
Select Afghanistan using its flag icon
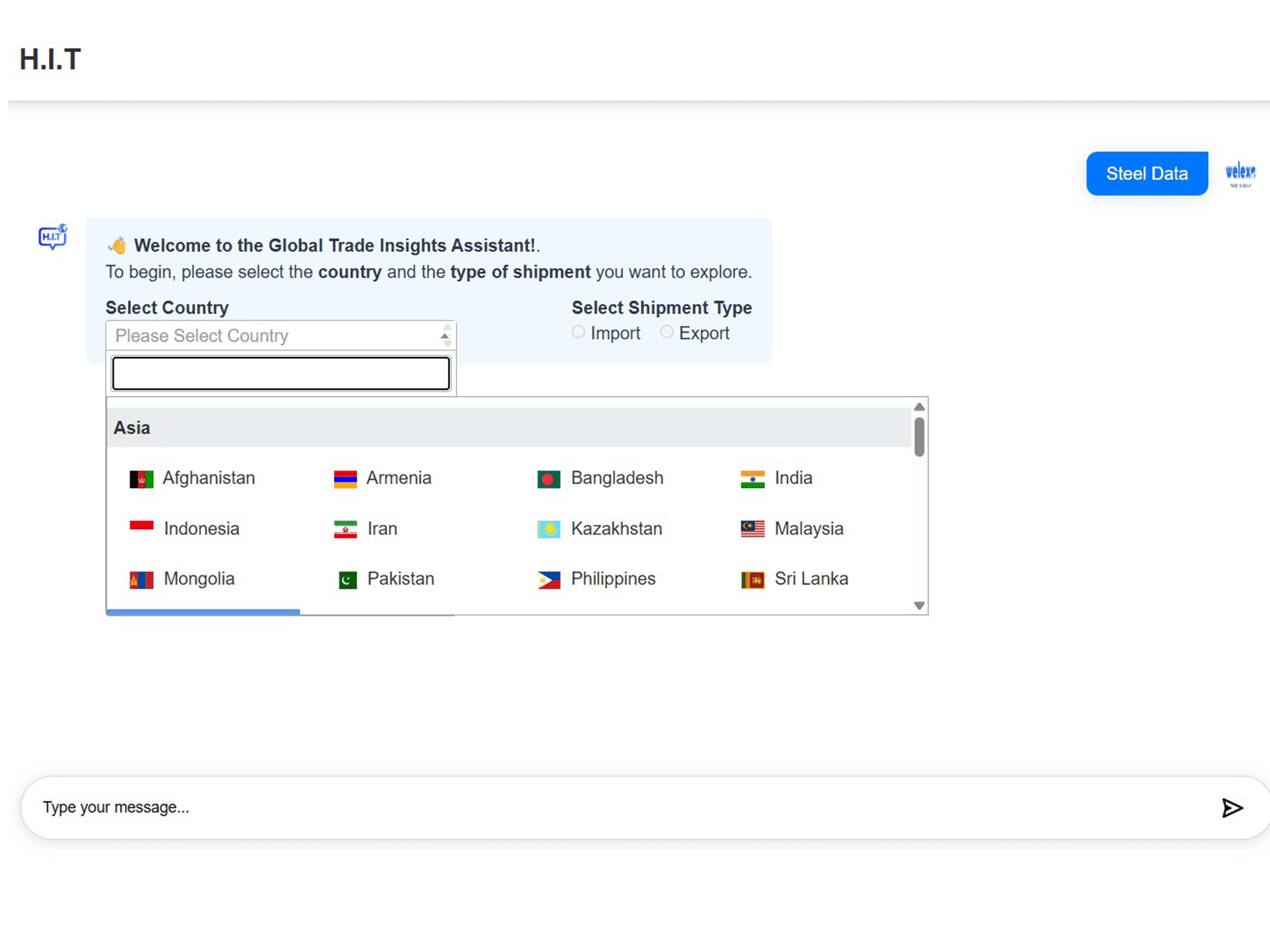(x=141, y=478)
